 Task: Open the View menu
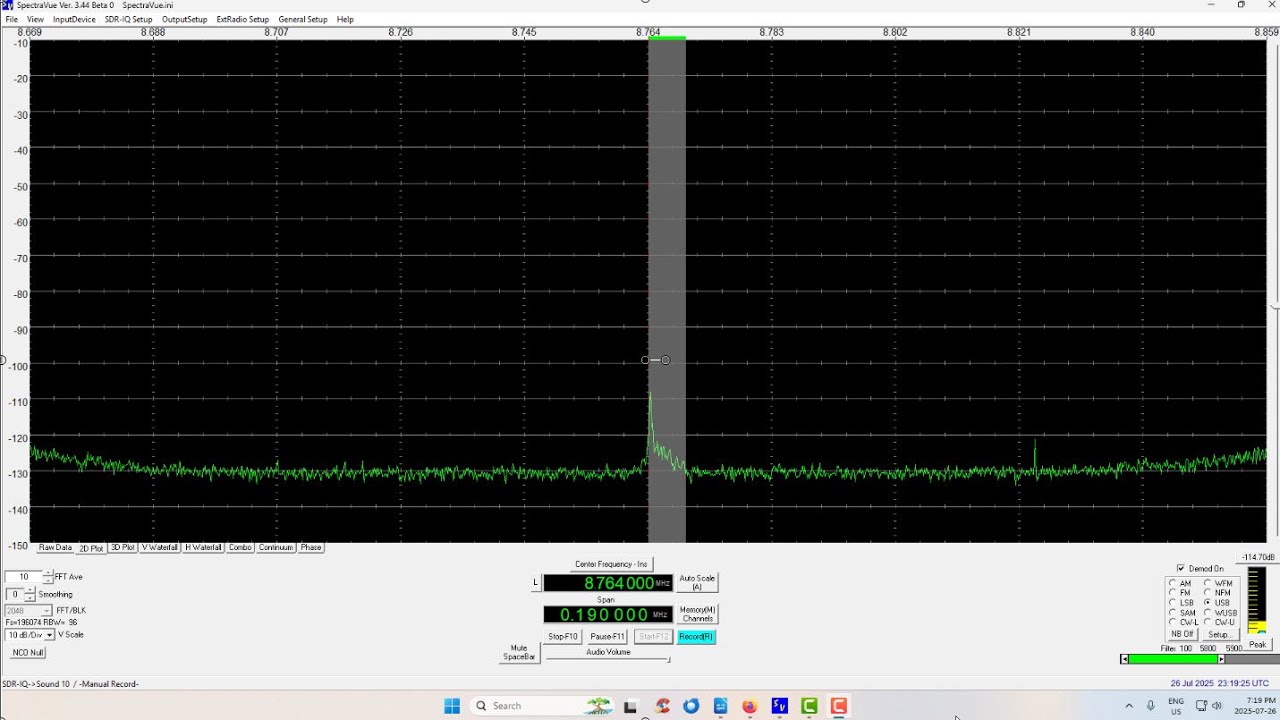35,20
